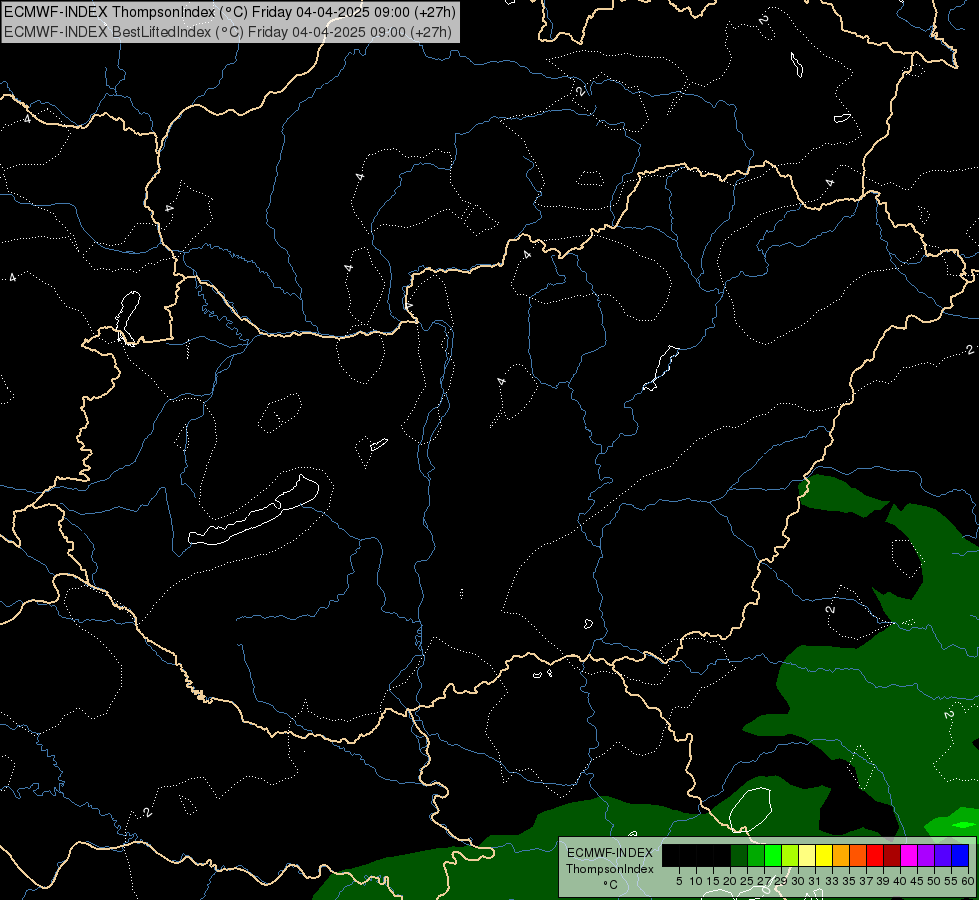Viewport: 979px width, 900px height.
Task: Pick the orange 33–35 legend swatch
Action: point(841,855)
